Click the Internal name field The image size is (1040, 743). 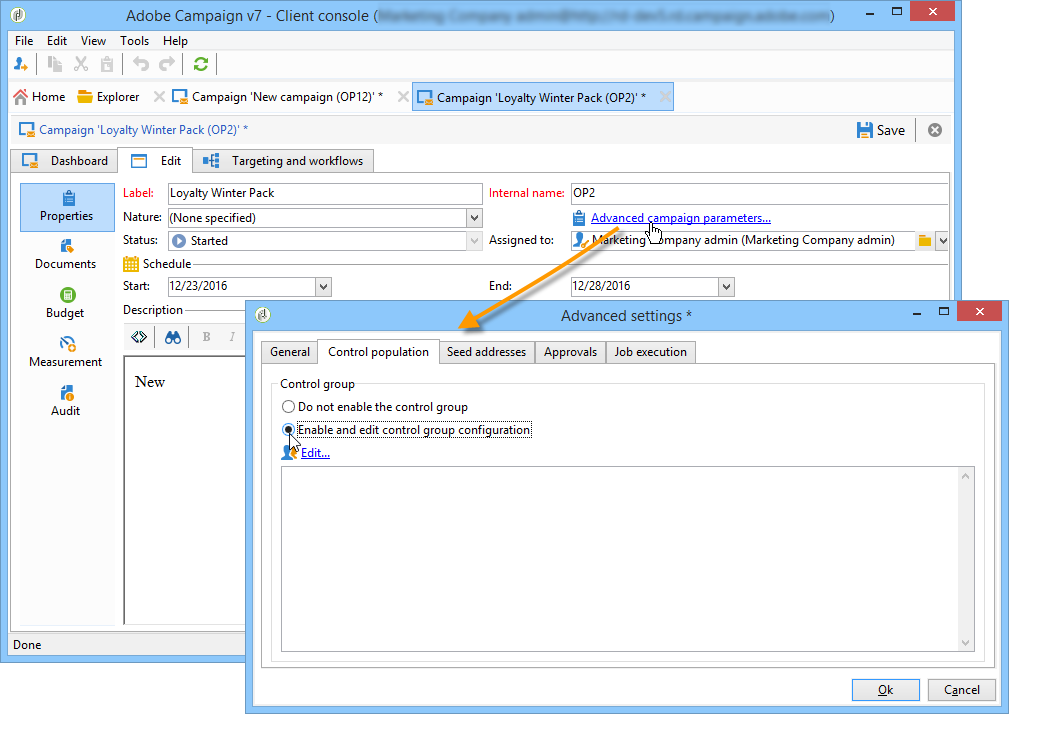759,194
